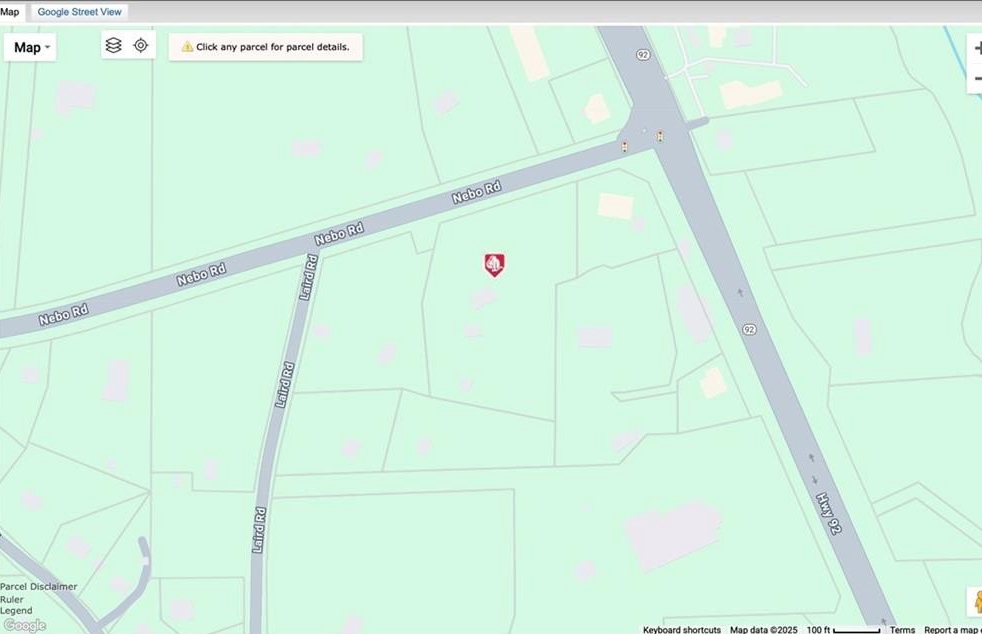Image resolution: width=982 pixels, height=634 pixels.
Task: Open the Terms link
Action: click(x=902, y=630)
